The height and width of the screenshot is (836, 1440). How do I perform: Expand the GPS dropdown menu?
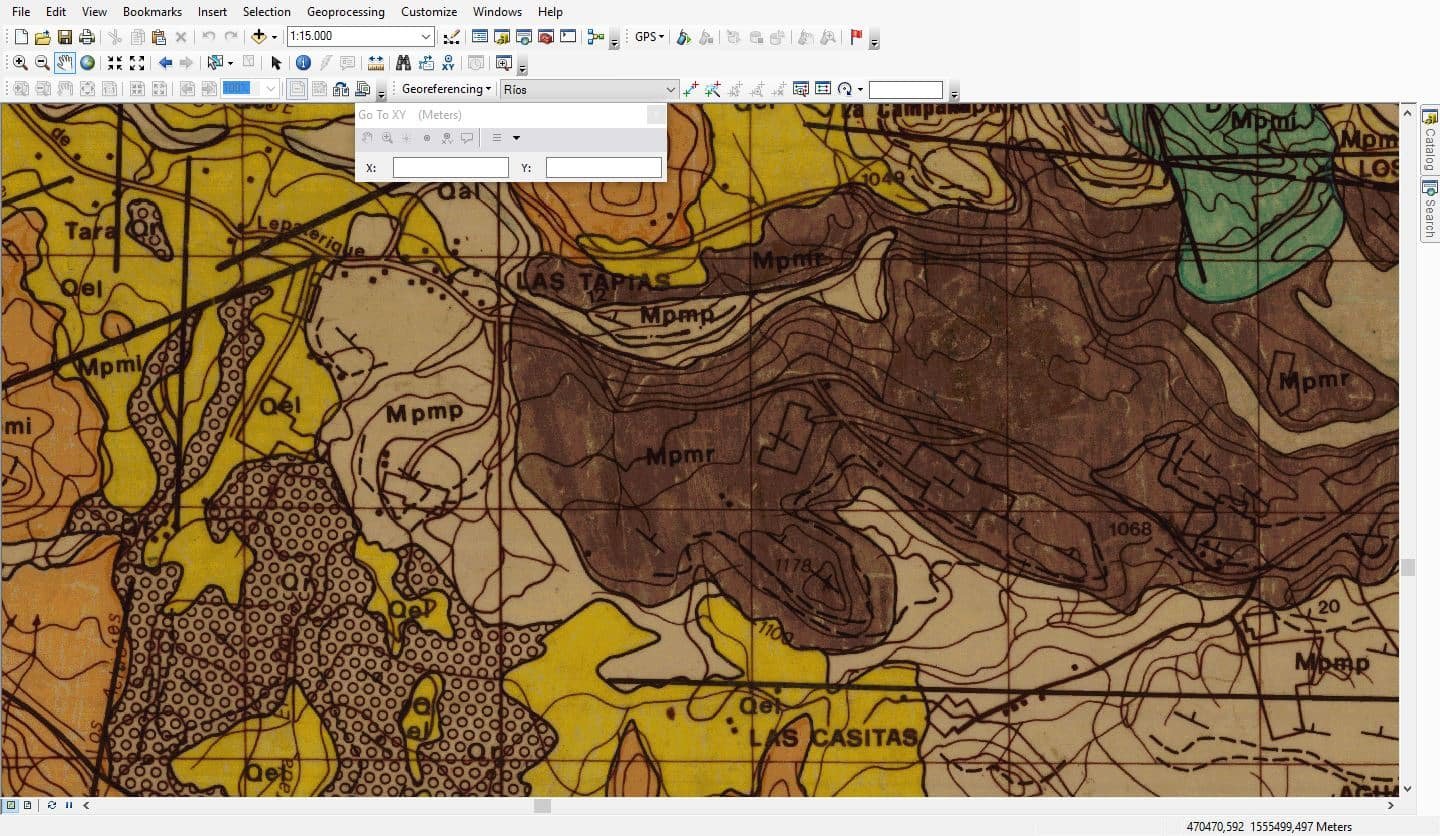649,37
